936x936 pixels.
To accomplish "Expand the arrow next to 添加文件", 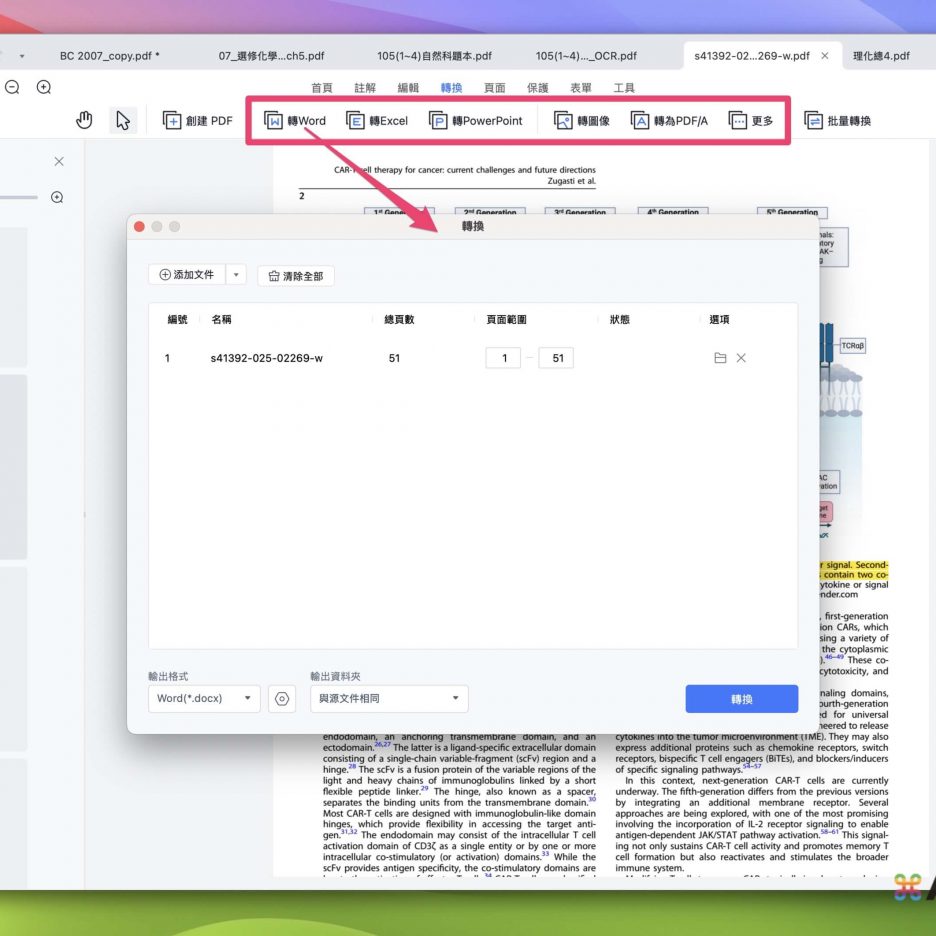I will coord(236,275).
